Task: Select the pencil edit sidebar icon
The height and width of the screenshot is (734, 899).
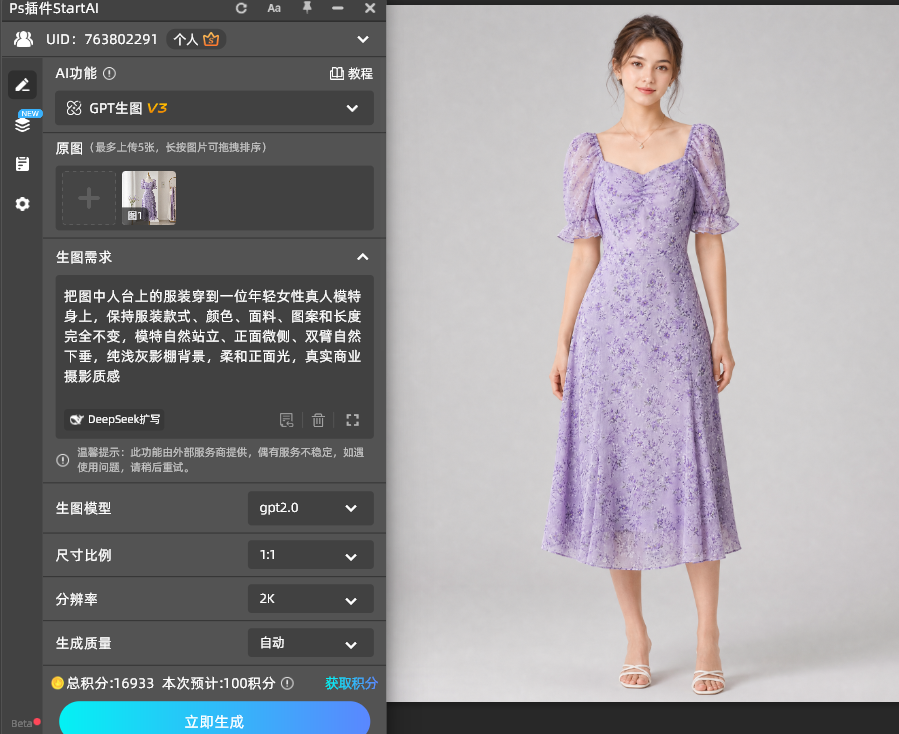Action: coord(22,85)
